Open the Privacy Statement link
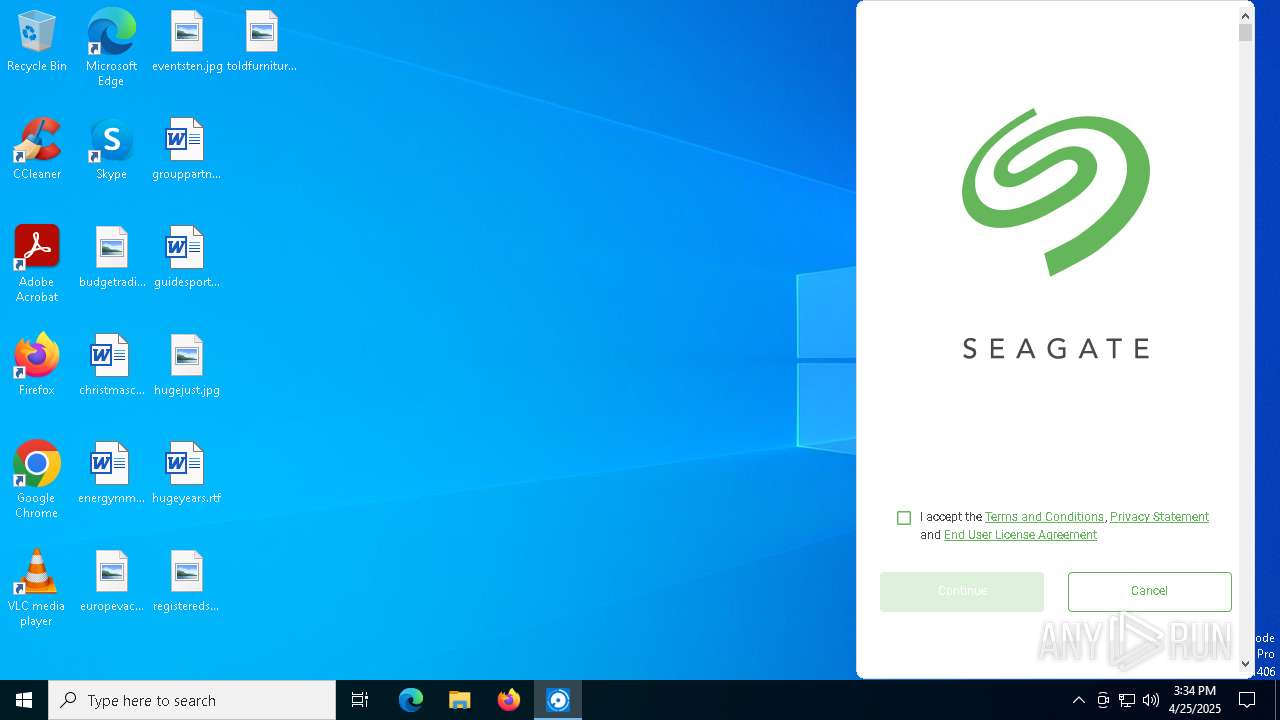 [x=1159, y=517]
